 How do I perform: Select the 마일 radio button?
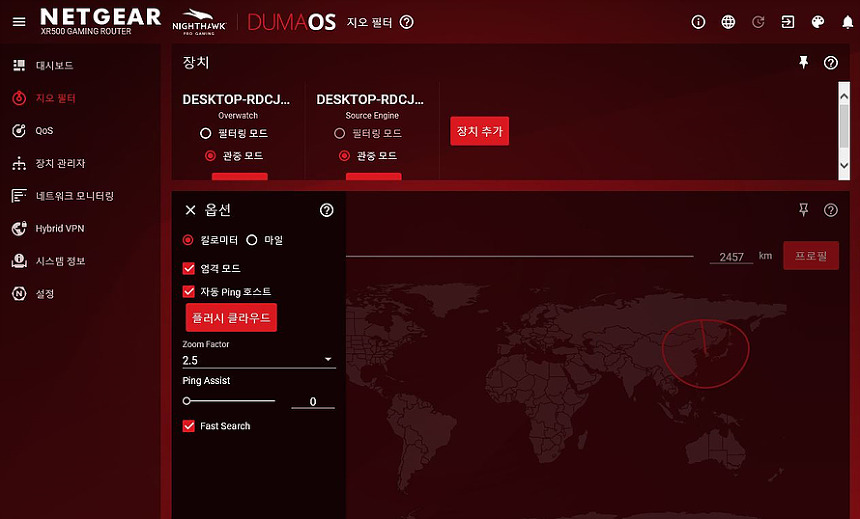(252, 240)
